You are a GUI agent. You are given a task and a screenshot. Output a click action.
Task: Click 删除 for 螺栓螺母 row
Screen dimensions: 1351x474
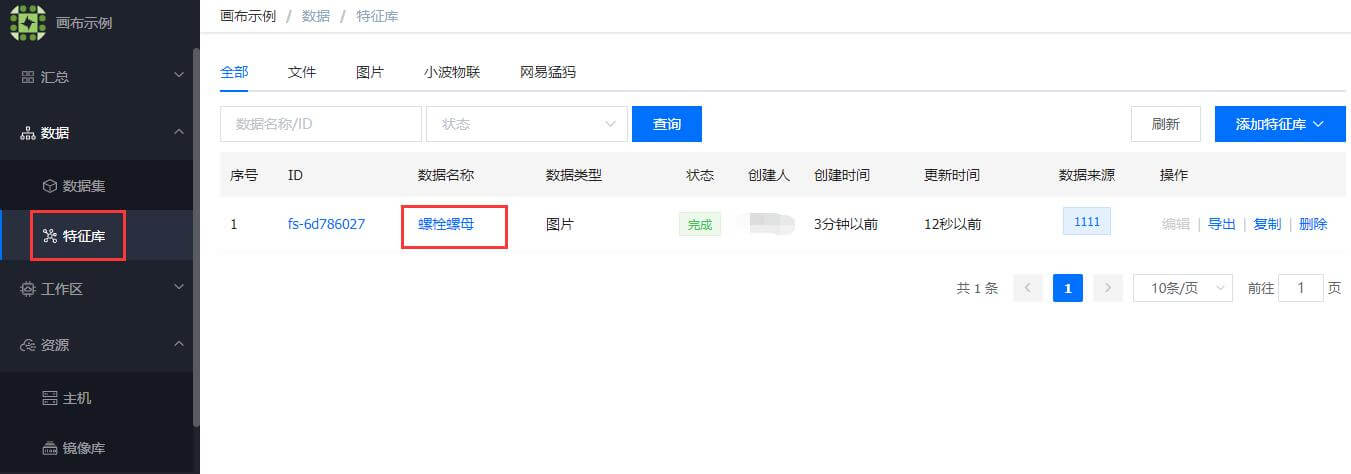point(1313,224)
